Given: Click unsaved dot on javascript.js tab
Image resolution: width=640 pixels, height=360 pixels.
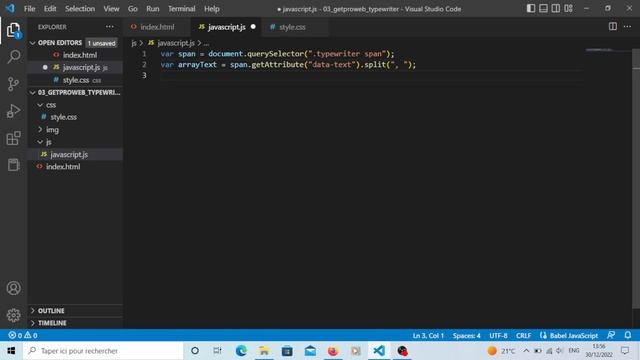Looking at the screenshot, I should click(x=253, y=27).
